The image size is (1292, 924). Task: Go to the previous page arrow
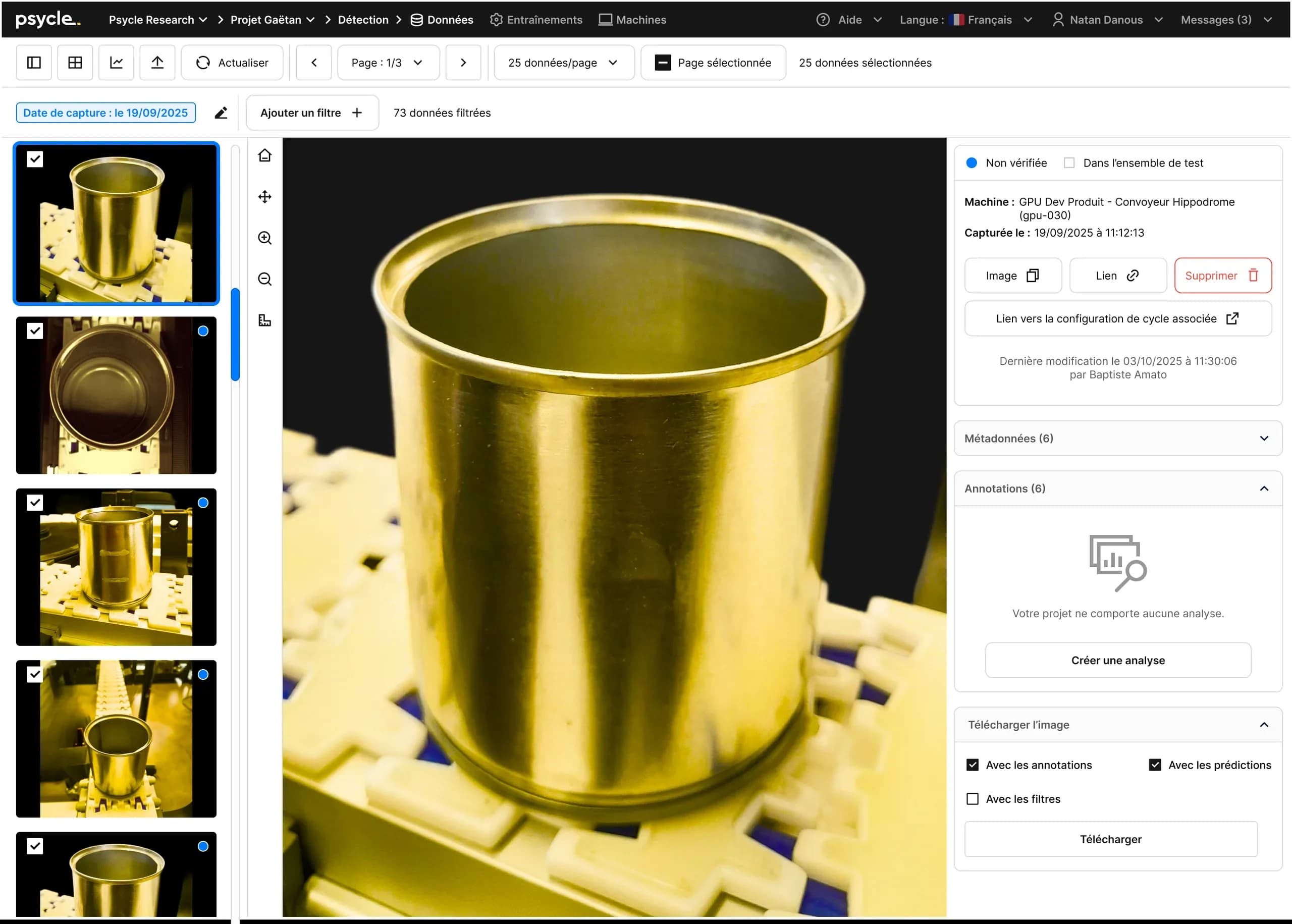(x=314, y=63)
